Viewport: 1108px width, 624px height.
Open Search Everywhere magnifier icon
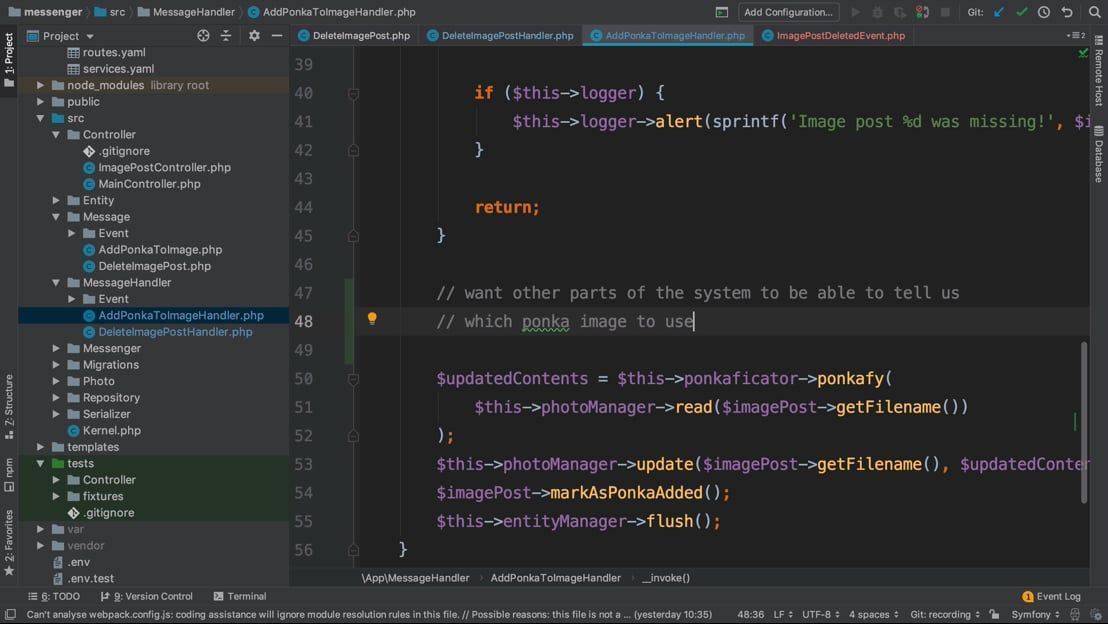pos(1094,12)
